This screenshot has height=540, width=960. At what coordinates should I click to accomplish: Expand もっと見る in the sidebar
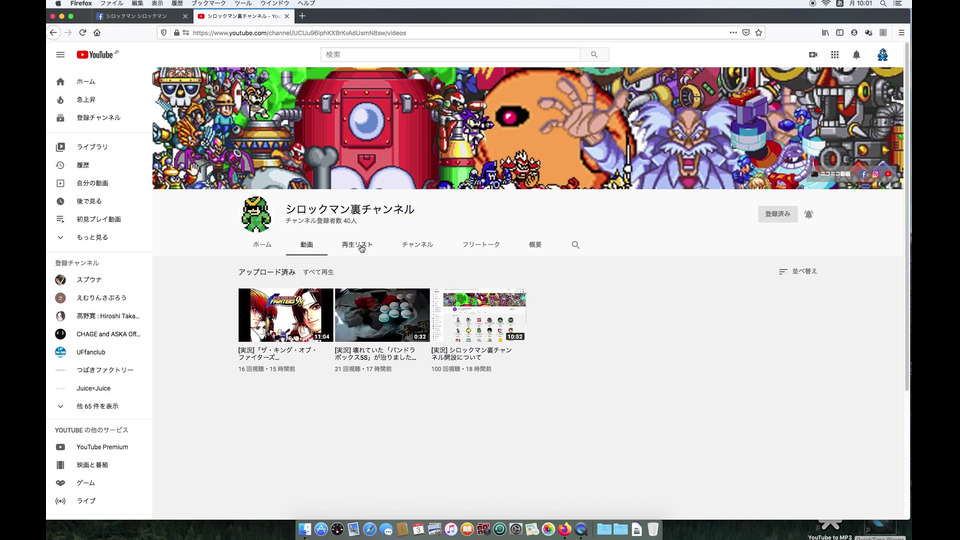pyautogui.click(x=99, y=238)
